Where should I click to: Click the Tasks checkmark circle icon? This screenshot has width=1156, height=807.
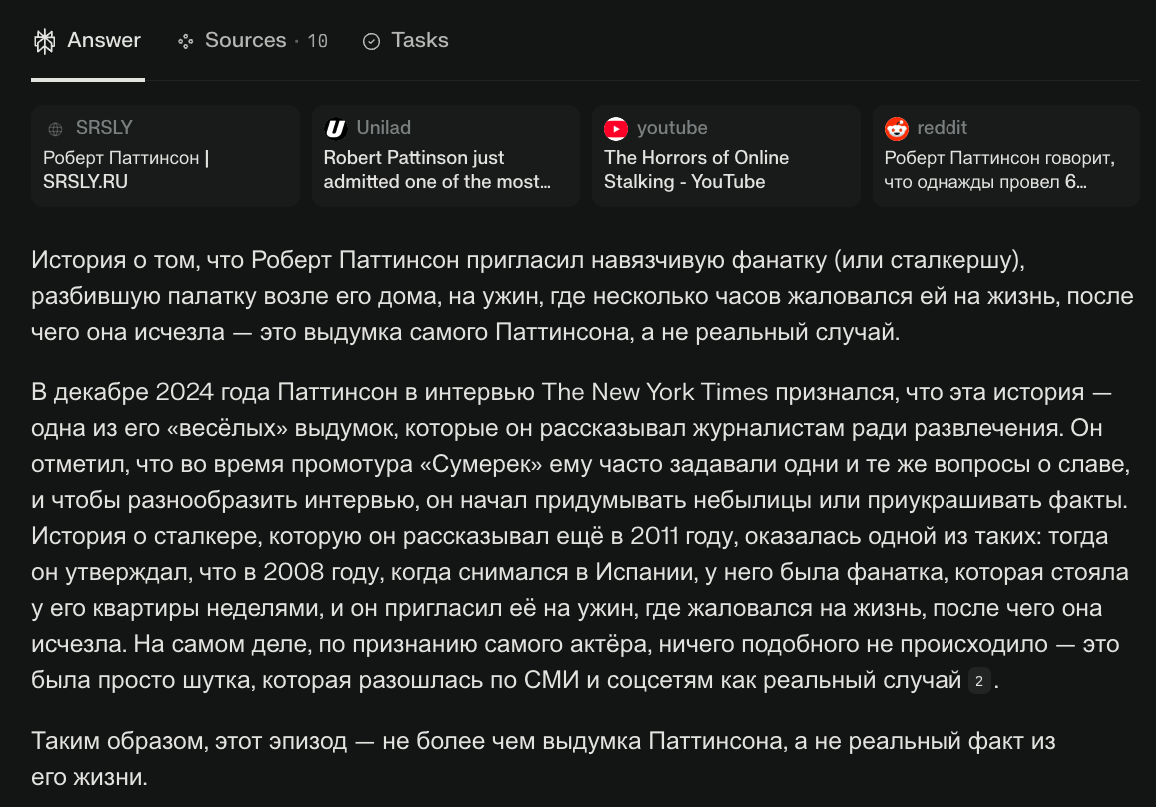point(372,42)
